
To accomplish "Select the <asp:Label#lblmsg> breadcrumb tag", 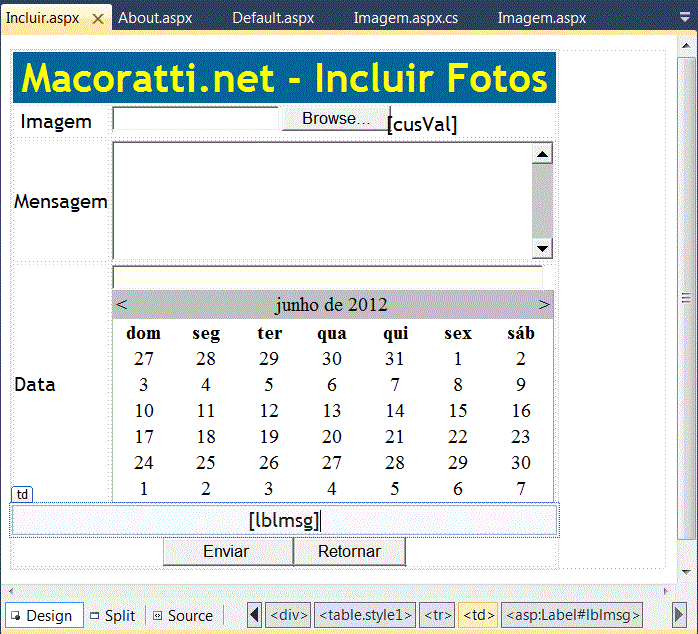I will click(x=572, y=615).
